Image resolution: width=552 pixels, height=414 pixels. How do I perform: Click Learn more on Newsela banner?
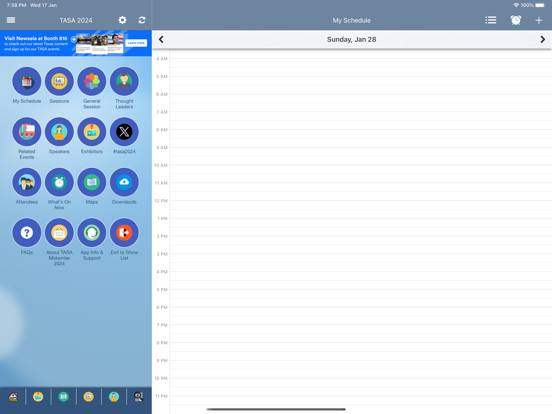tap(136, 43)
